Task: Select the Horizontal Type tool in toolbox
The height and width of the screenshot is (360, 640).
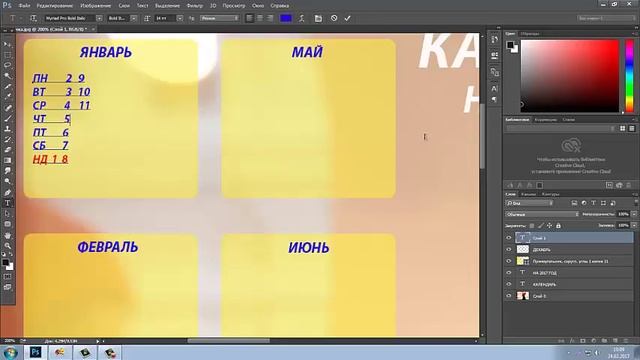Action: tap(7, 203)
